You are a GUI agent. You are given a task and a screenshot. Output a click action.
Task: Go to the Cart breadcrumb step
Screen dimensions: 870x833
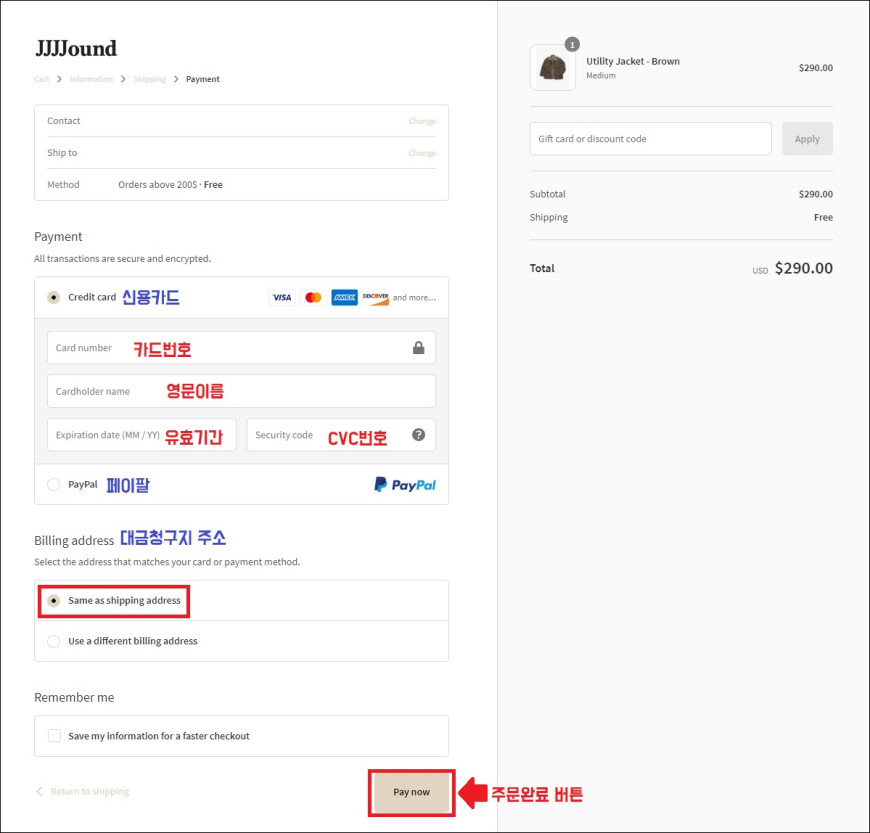[x=42, y=79]
